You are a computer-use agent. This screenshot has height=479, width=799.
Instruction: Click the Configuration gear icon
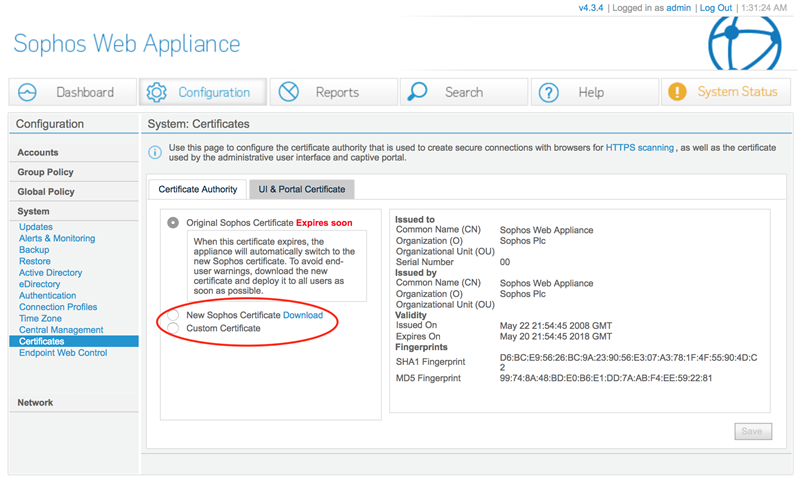[x=156, y=92]
